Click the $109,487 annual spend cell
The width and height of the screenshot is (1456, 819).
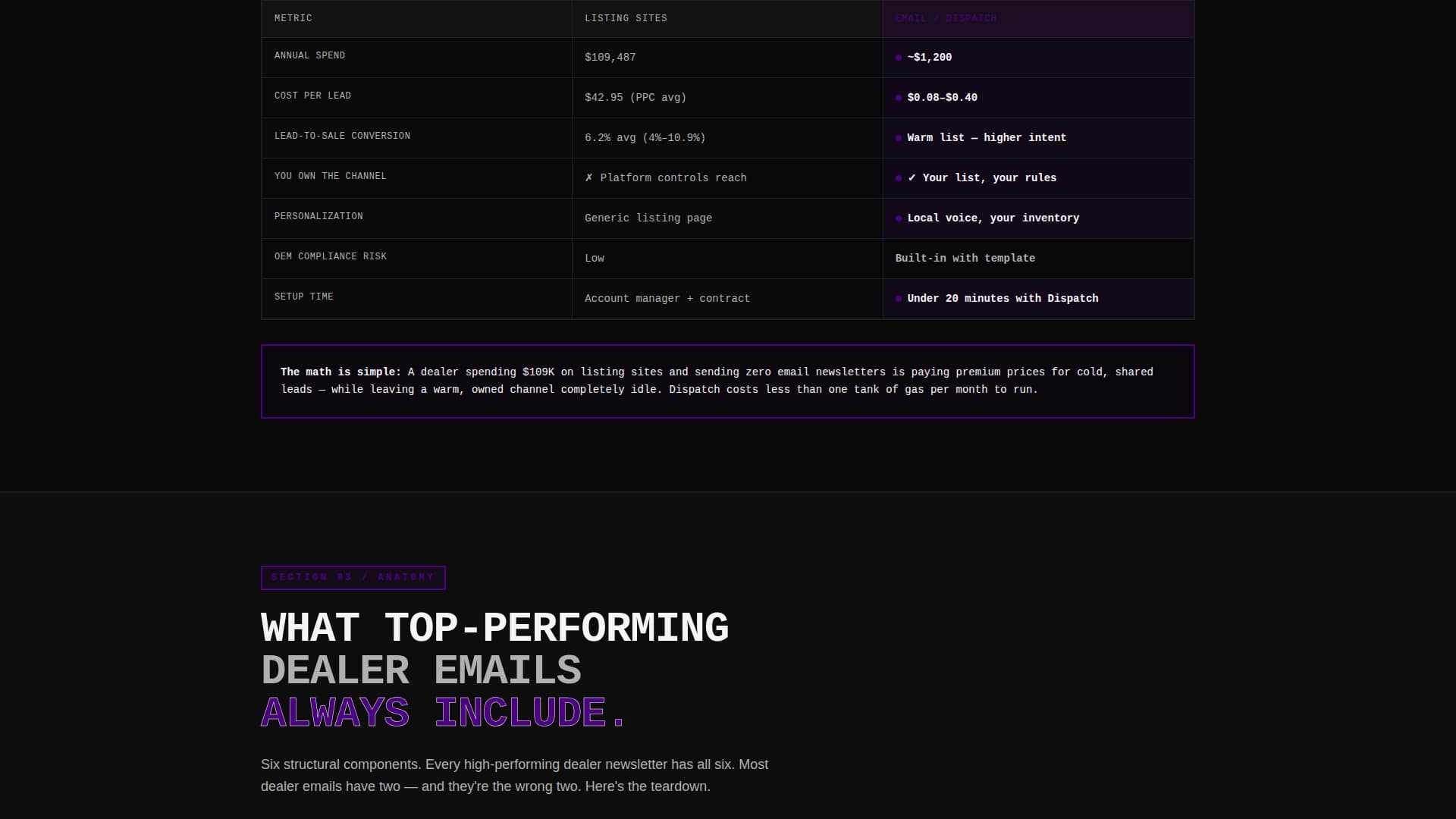click(610, 58)
